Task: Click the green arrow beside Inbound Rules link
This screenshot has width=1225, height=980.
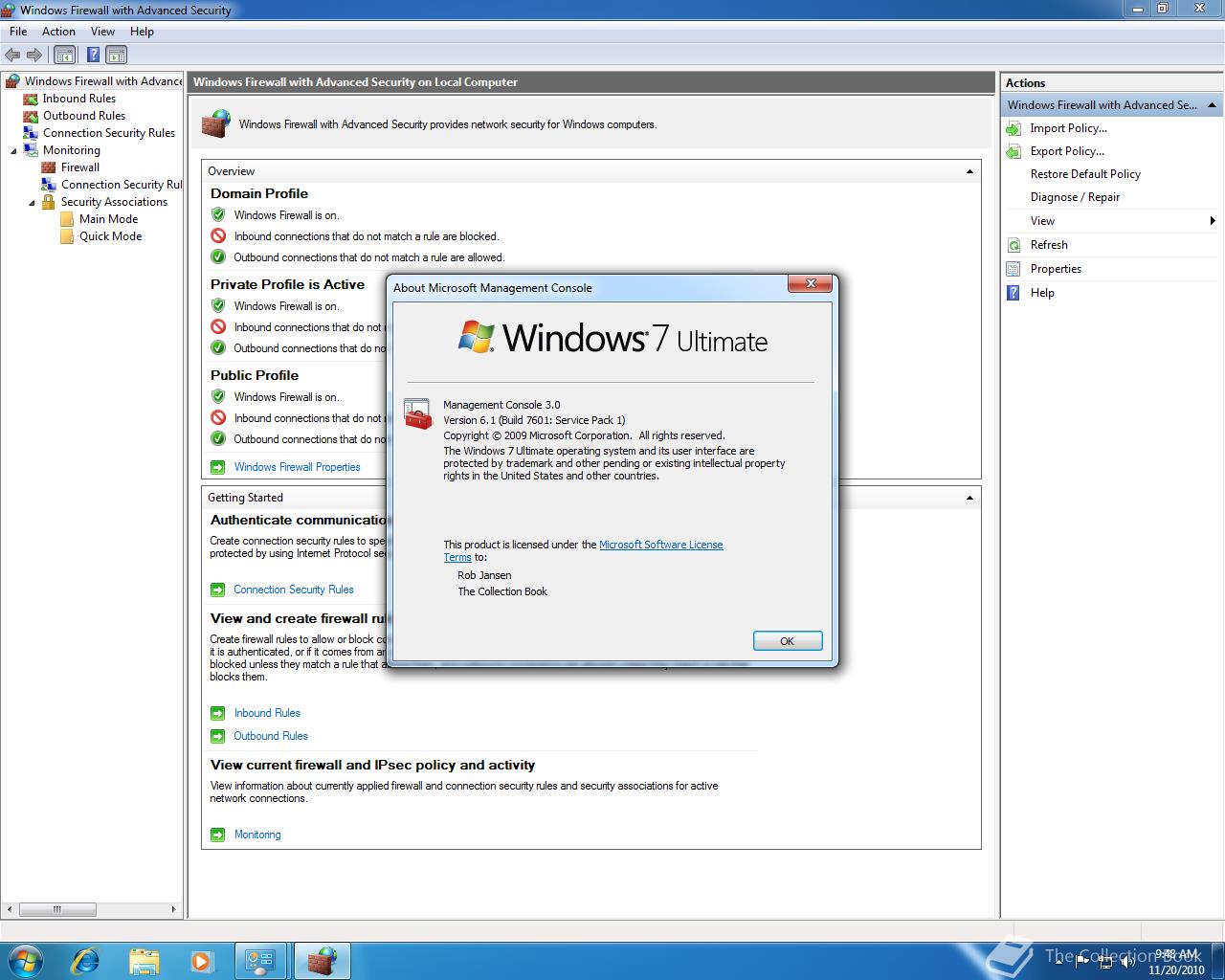Action: [217, 713]
